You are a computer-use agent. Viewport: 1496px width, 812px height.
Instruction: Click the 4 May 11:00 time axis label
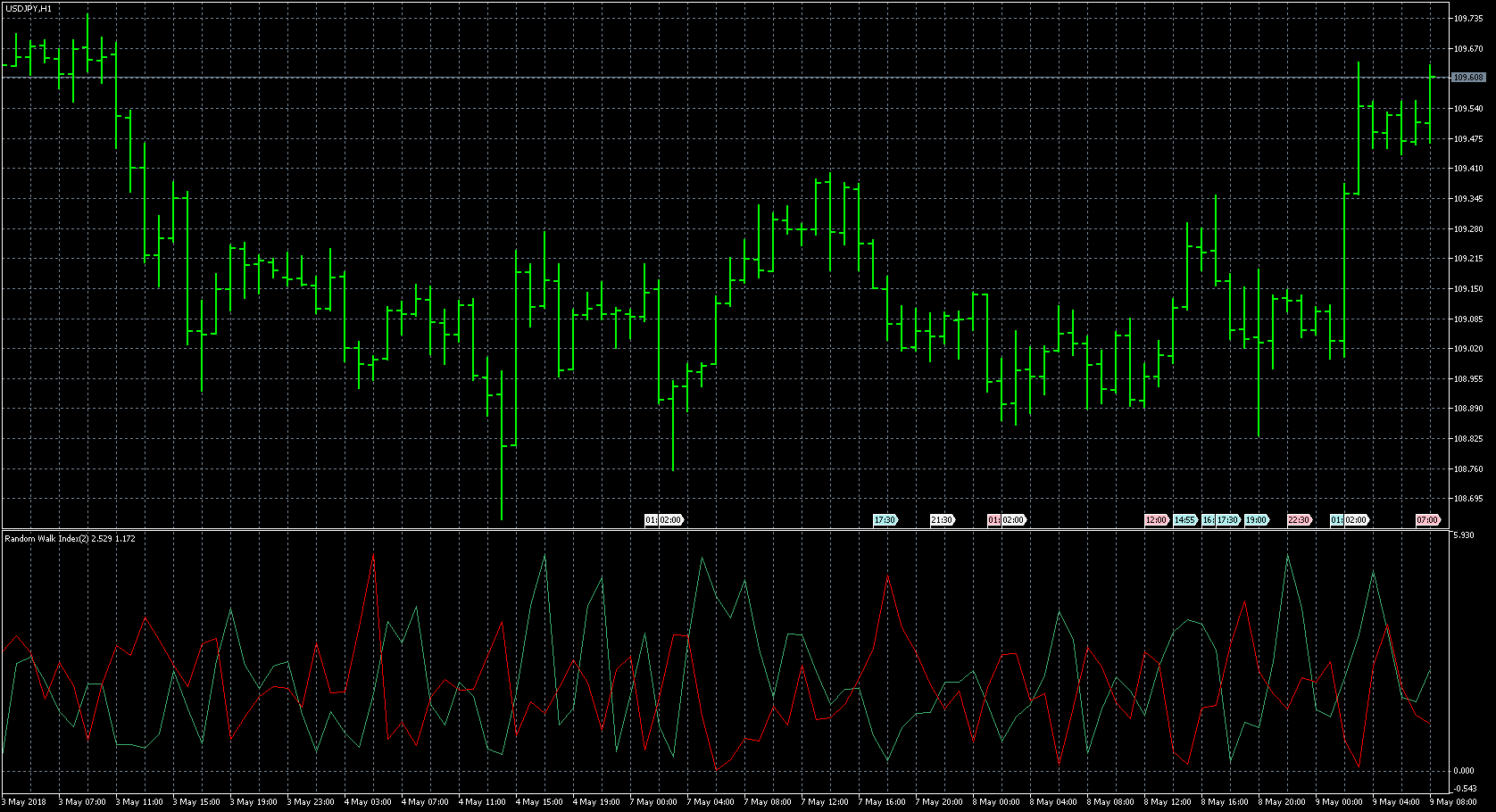click(484, 802)
